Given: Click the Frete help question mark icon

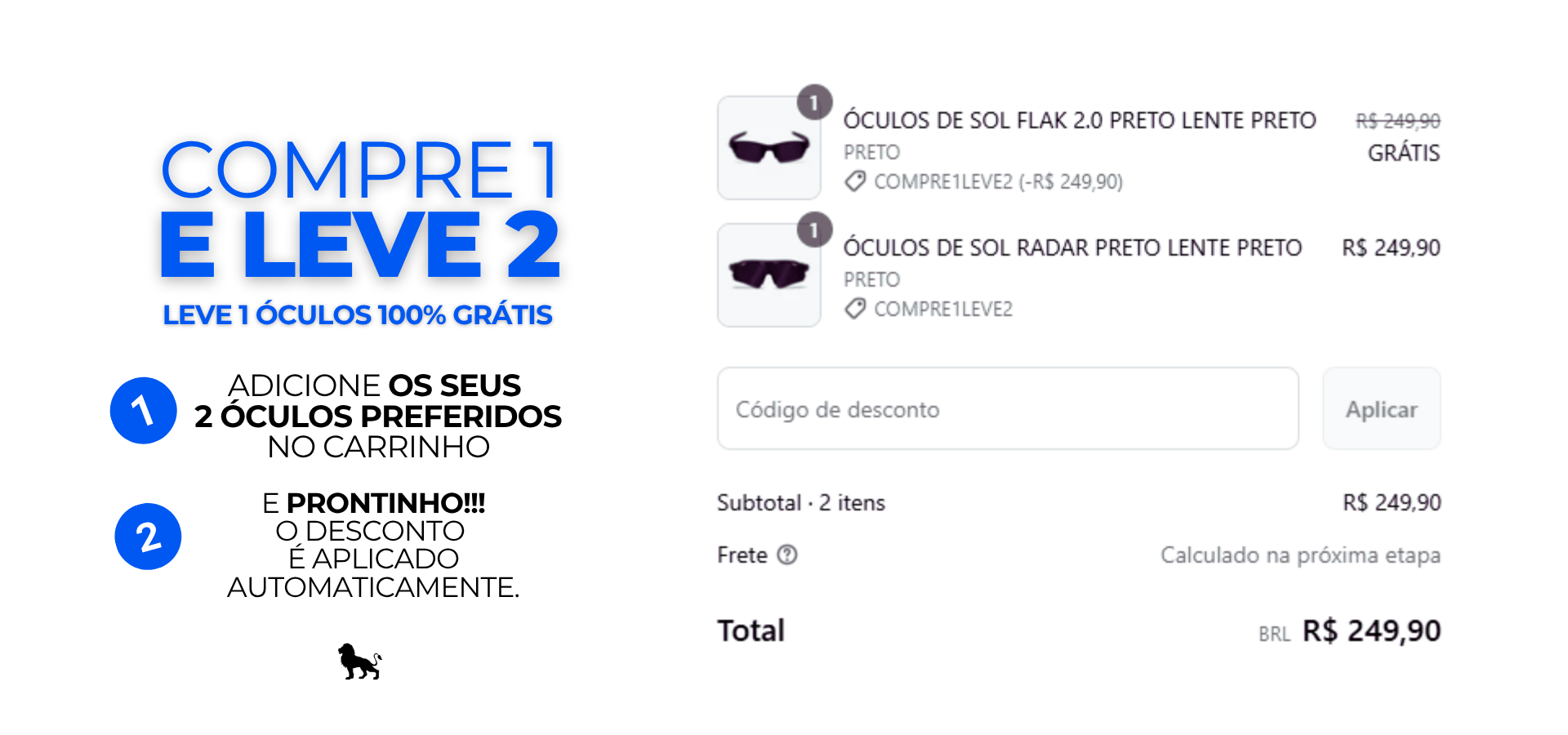Looking at the screenshot, I should tap(787, 555).
